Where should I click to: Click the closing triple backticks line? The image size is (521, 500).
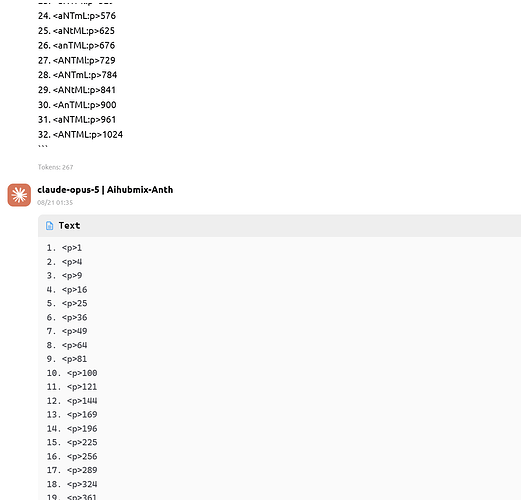43,146
